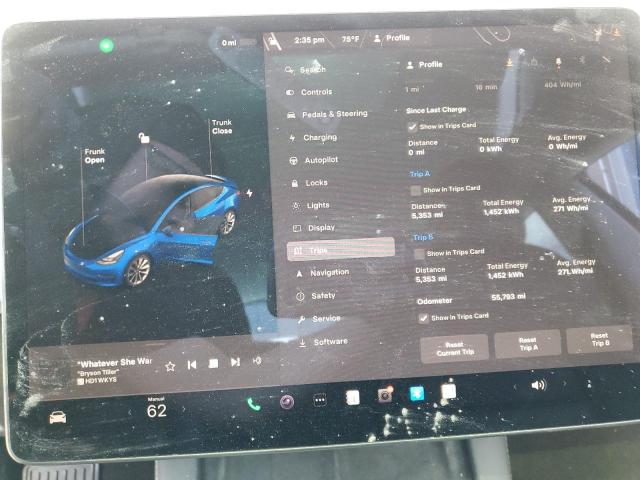Tap the lock icon beside the clock

273,41
